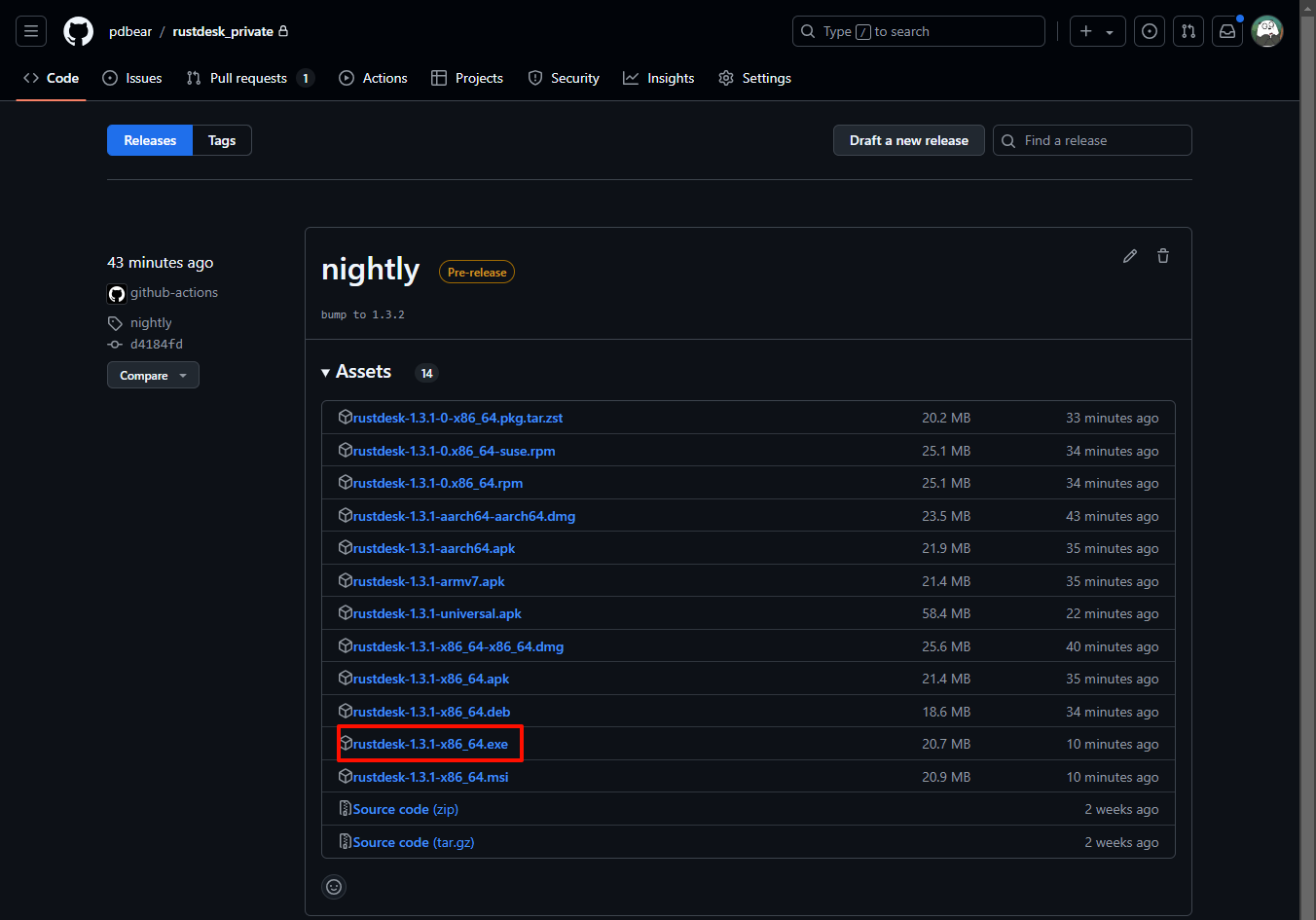Switch to the Issues tab
This screenshot has width=1316, height=920.
[x=132, y=78]
